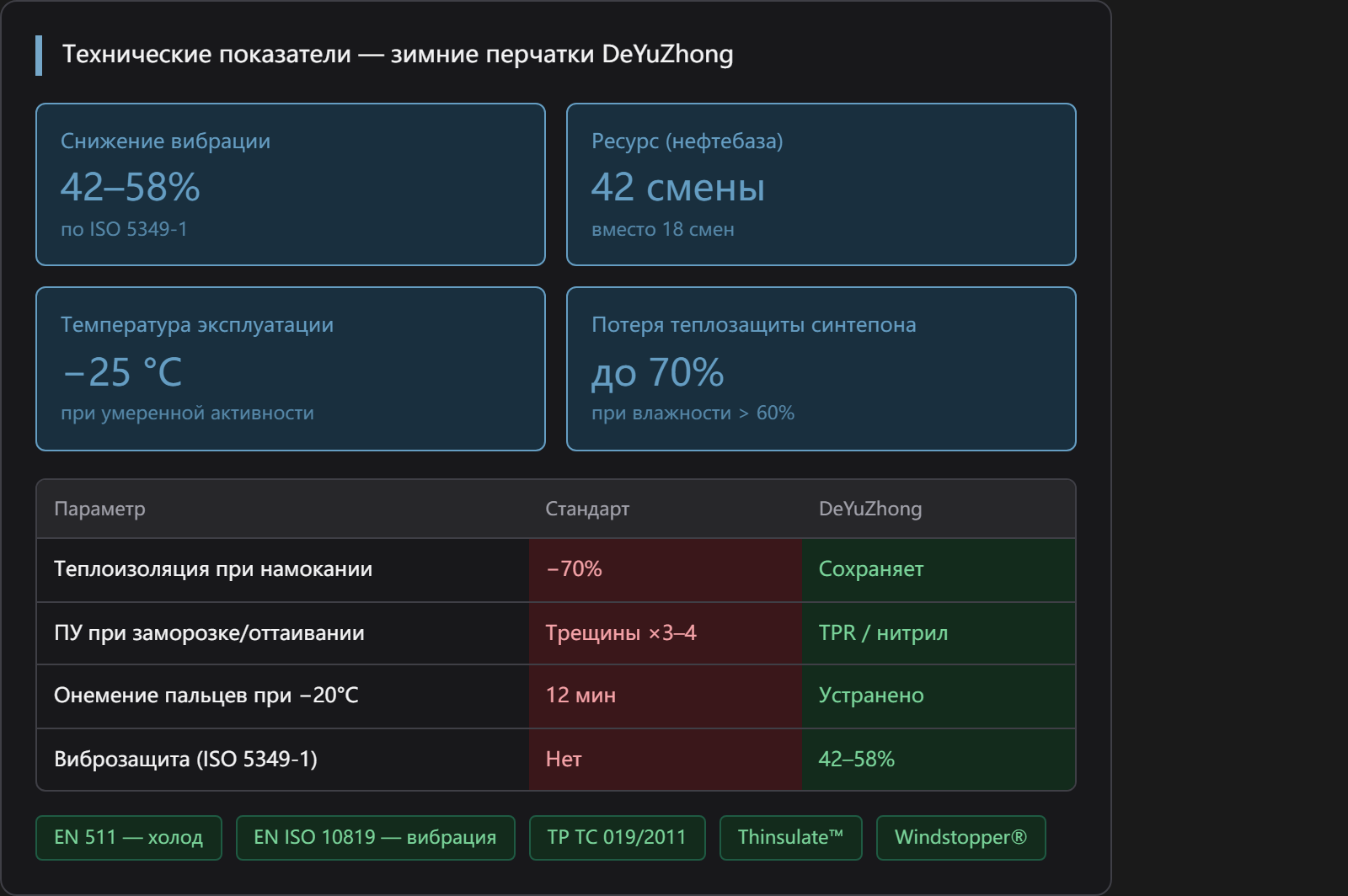1348x896 pixels.
Task: Select the "42 смены" card value
Action: pyautogui.click(x=678, y=187)
